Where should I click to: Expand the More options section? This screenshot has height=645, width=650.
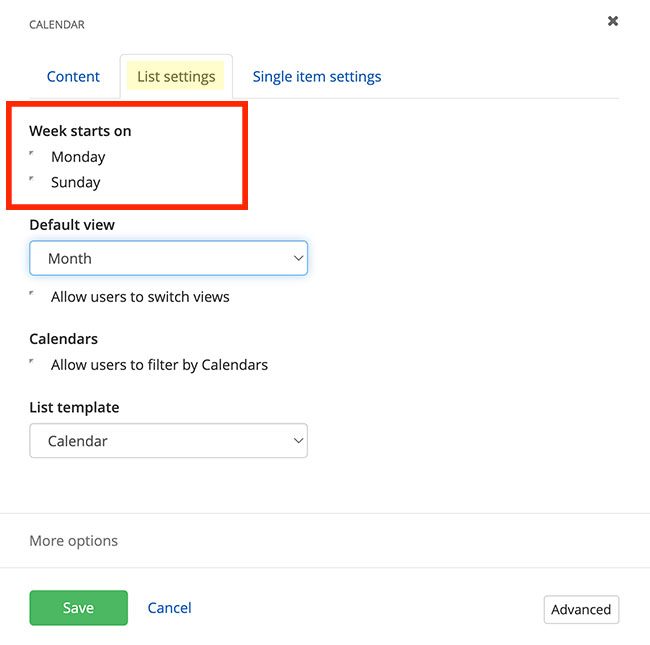click(x=74, y=541)
